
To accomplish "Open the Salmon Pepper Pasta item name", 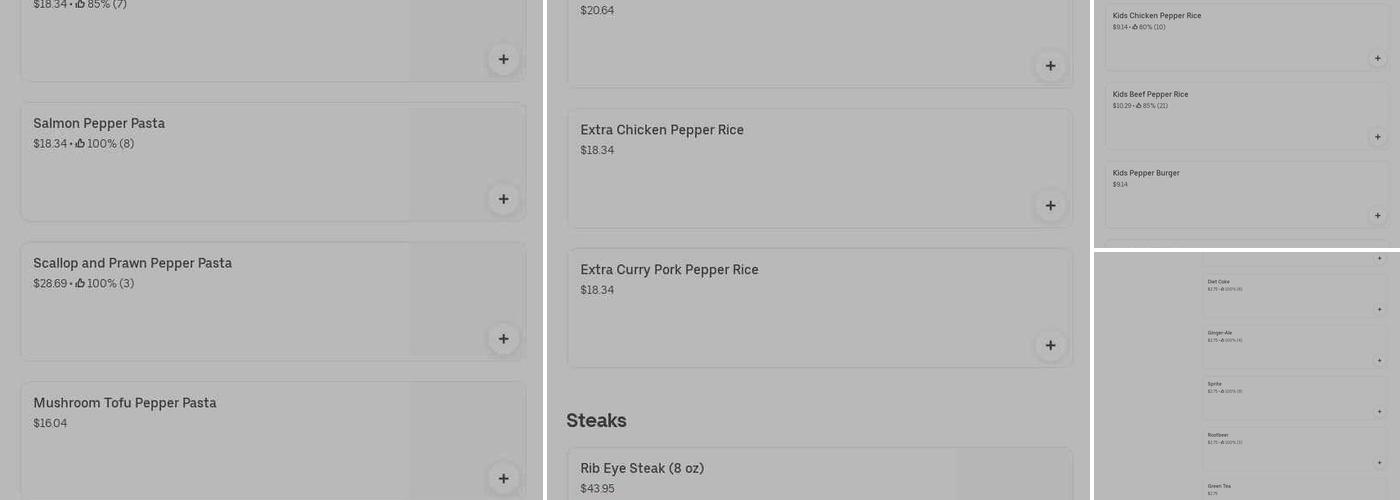I will click(99, 124).
